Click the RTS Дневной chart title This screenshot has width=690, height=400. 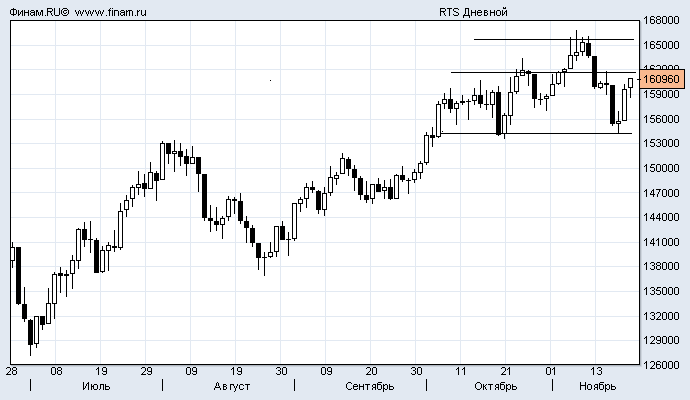pos(473,12)
